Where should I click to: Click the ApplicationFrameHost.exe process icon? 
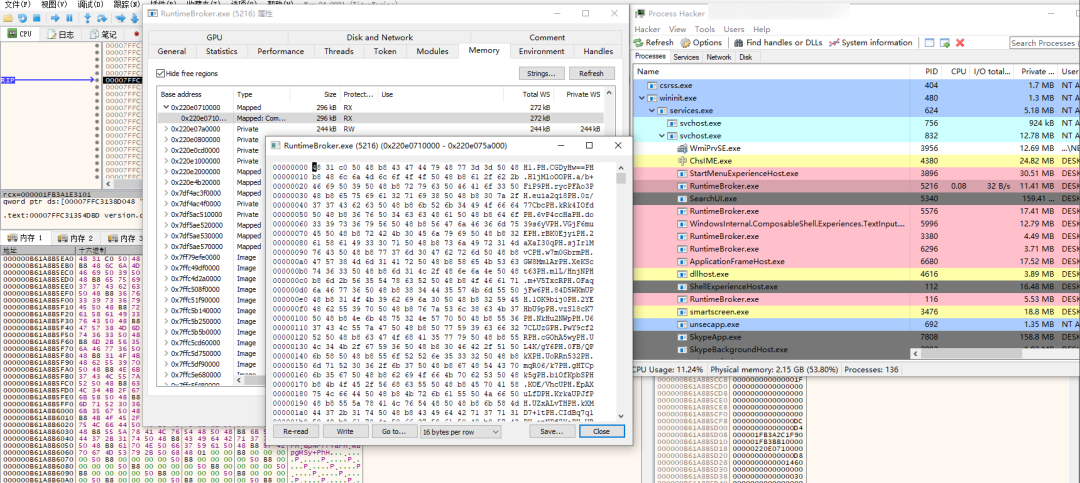coord(683,261)
